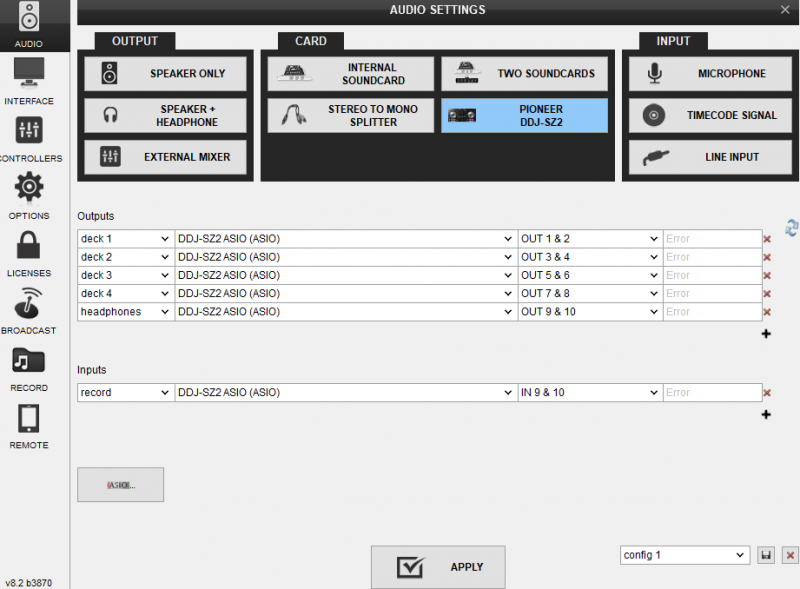Open the Audio settings section

(29, 26)
